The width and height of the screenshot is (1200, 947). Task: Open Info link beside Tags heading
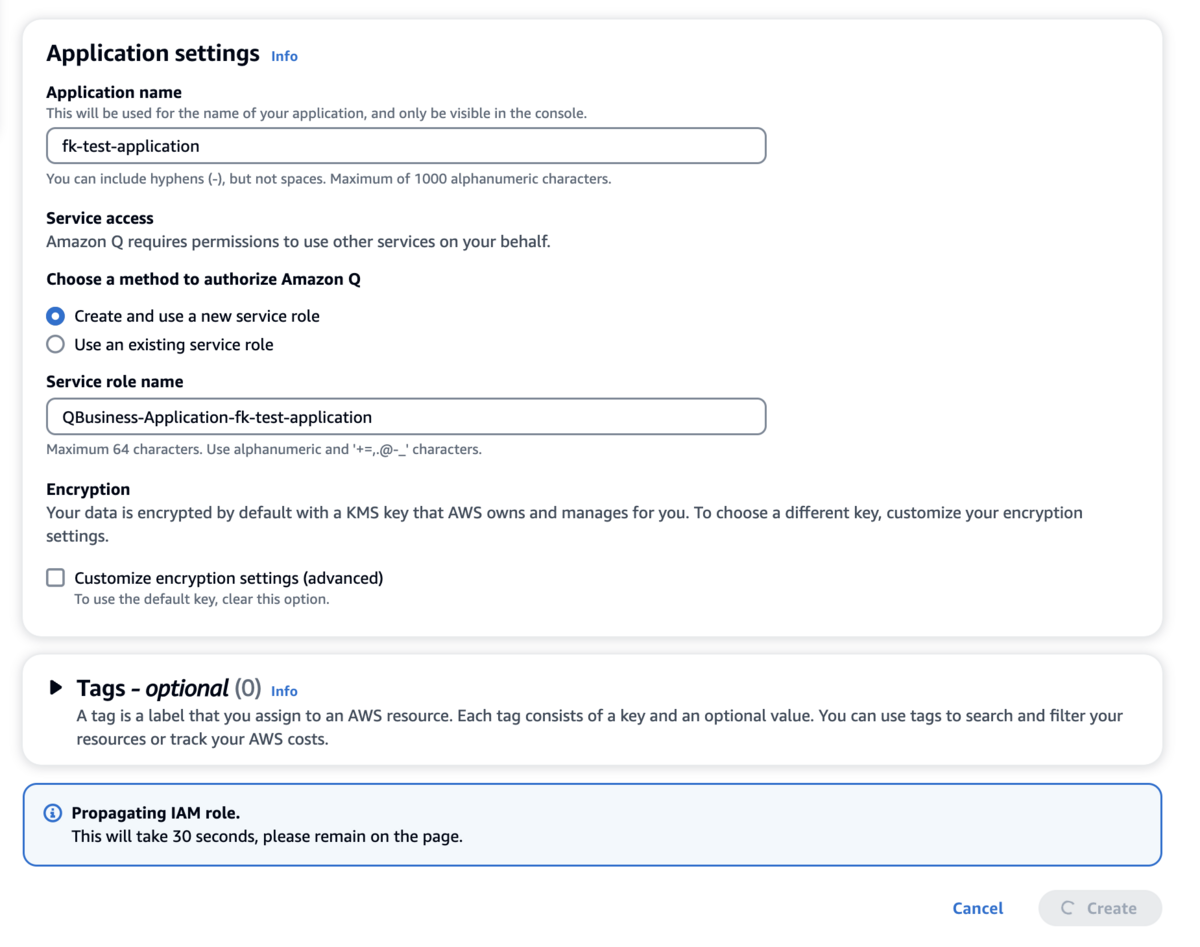click(284, 691)
